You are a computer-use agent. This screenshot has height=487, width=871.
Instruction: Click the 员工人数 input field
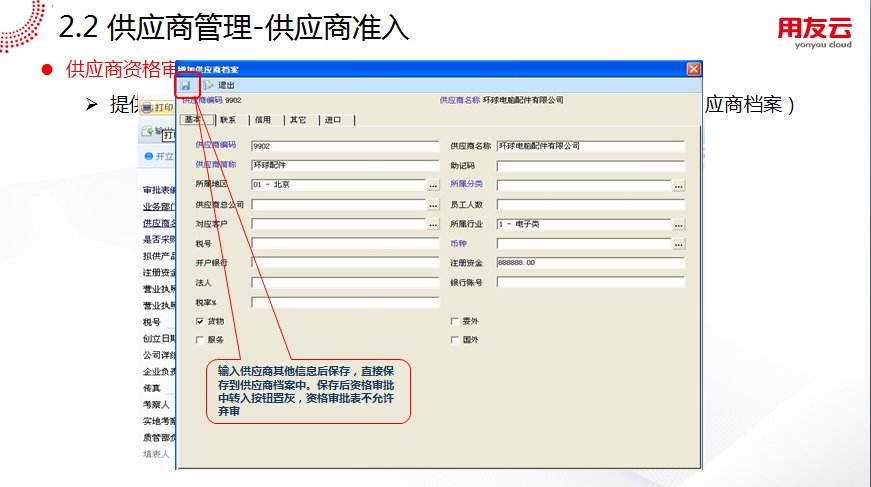(590, 205)
